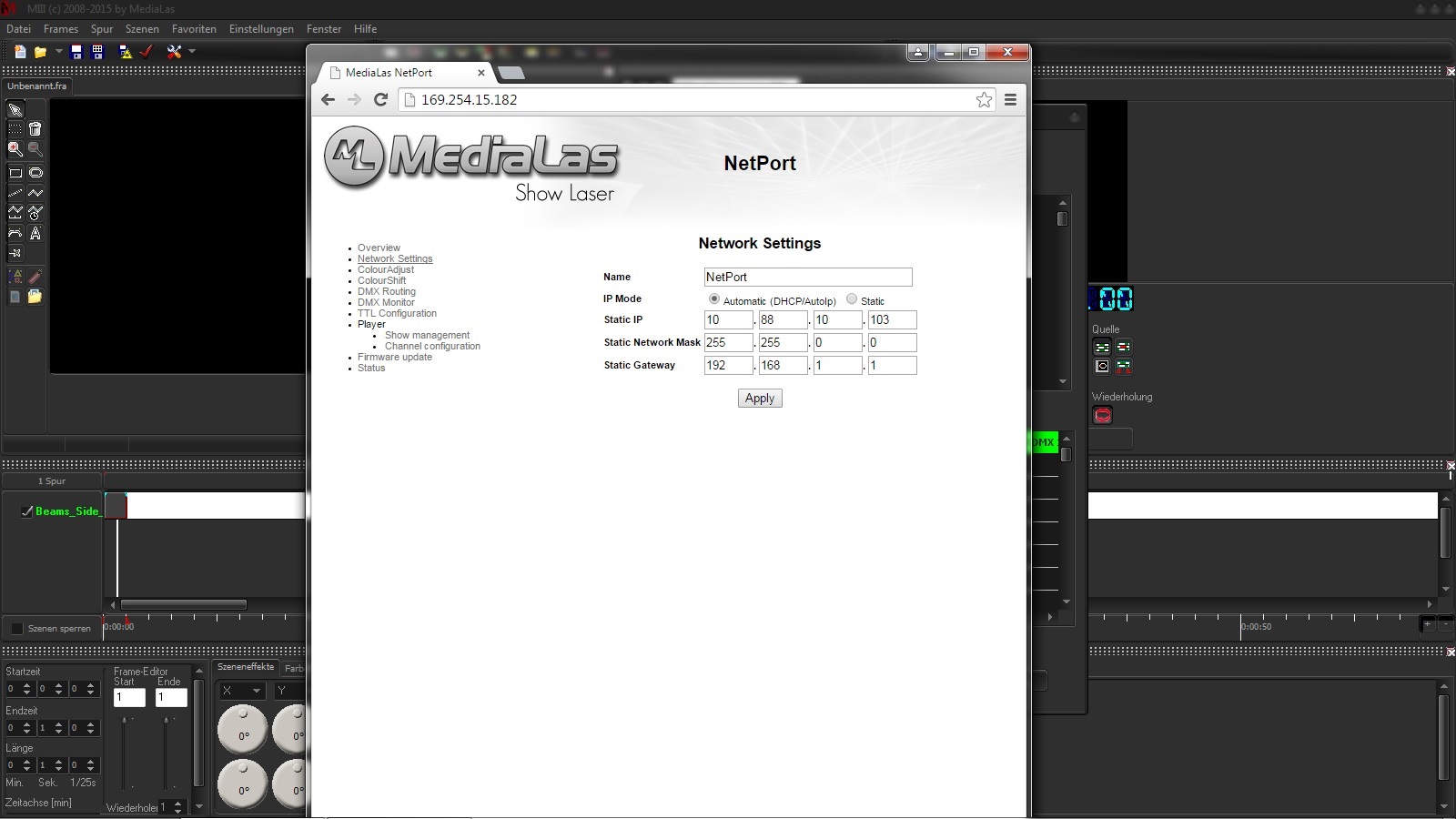
Task: Expand the arrow next to the open folder icon
Action: 58,51
